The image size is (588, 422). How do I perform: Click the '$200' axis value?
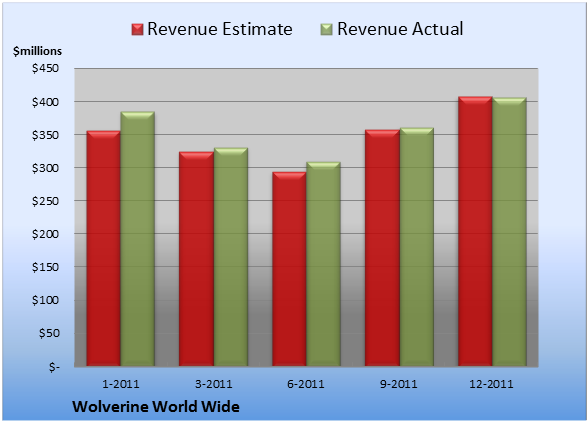pos(46,234)
